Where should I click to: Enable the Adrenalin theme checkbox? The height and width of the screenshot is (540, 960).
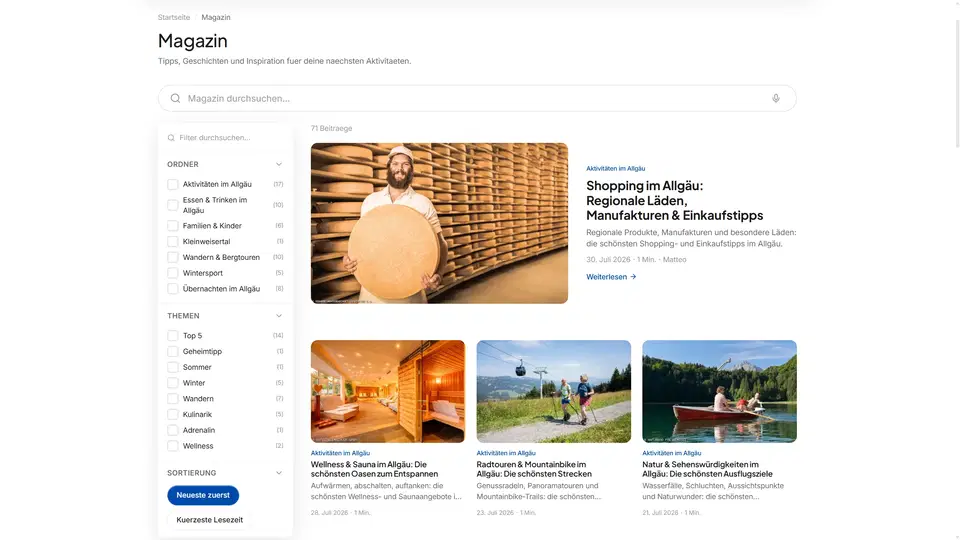pos(173,430)
